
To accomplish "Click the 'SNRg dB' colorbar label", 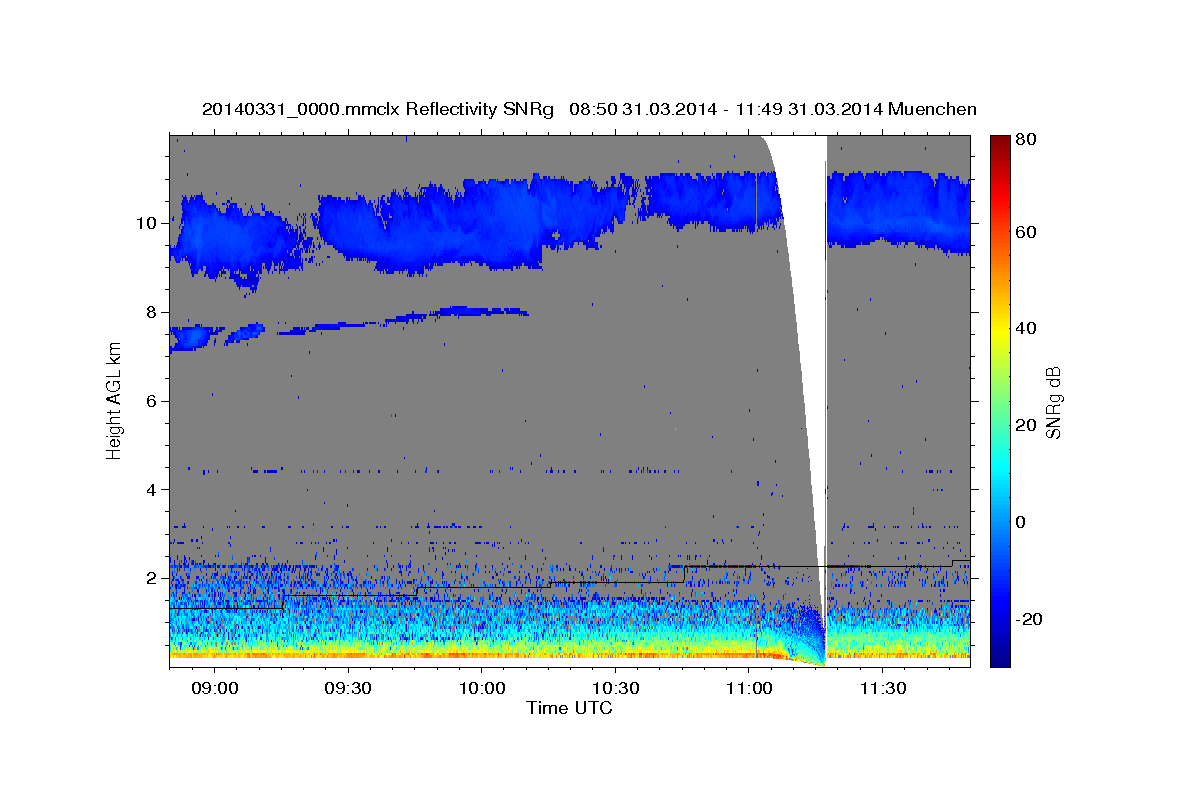I will click(x=1052, y=401).
